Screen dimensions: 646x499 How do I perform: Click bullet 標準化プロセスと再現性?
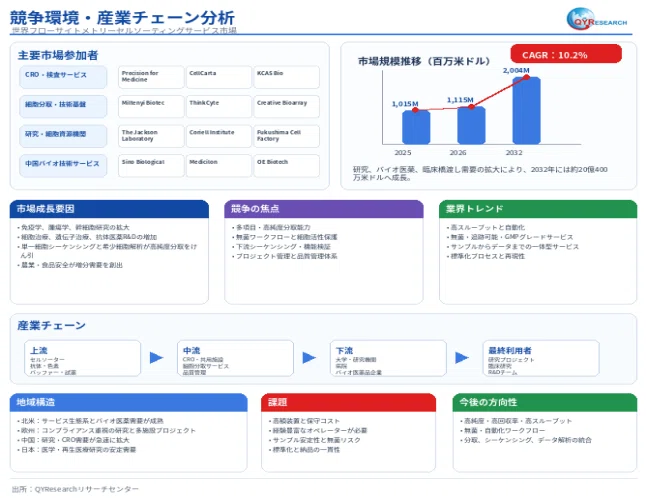point(485,256)
